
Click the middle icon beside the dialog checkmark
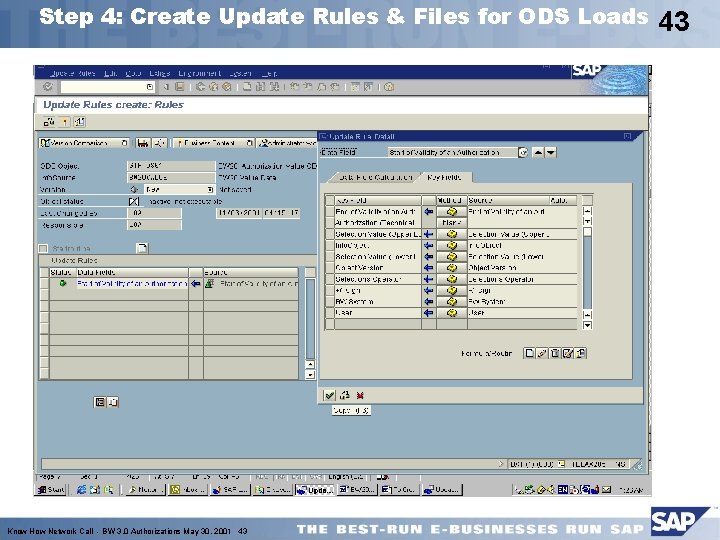click(345, 395)
